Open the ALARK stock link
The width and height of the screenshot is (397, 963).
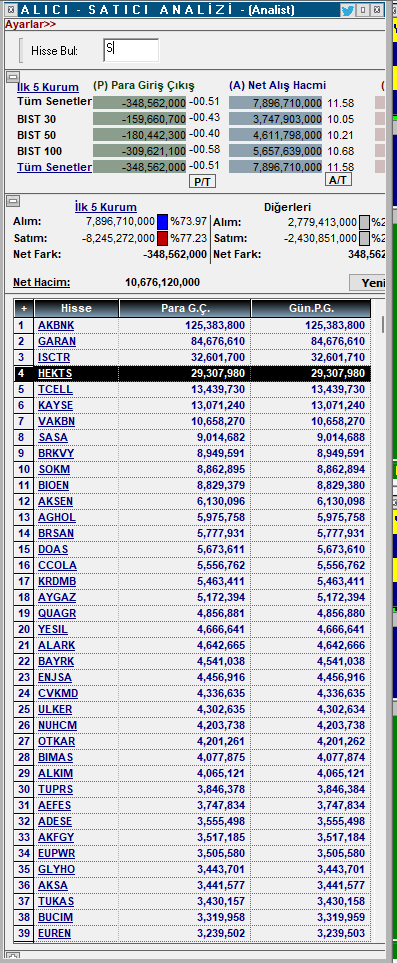coord(56,645)
